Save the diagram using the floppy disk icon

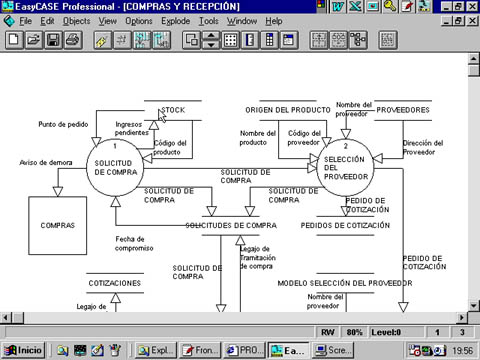coord(53,40)
